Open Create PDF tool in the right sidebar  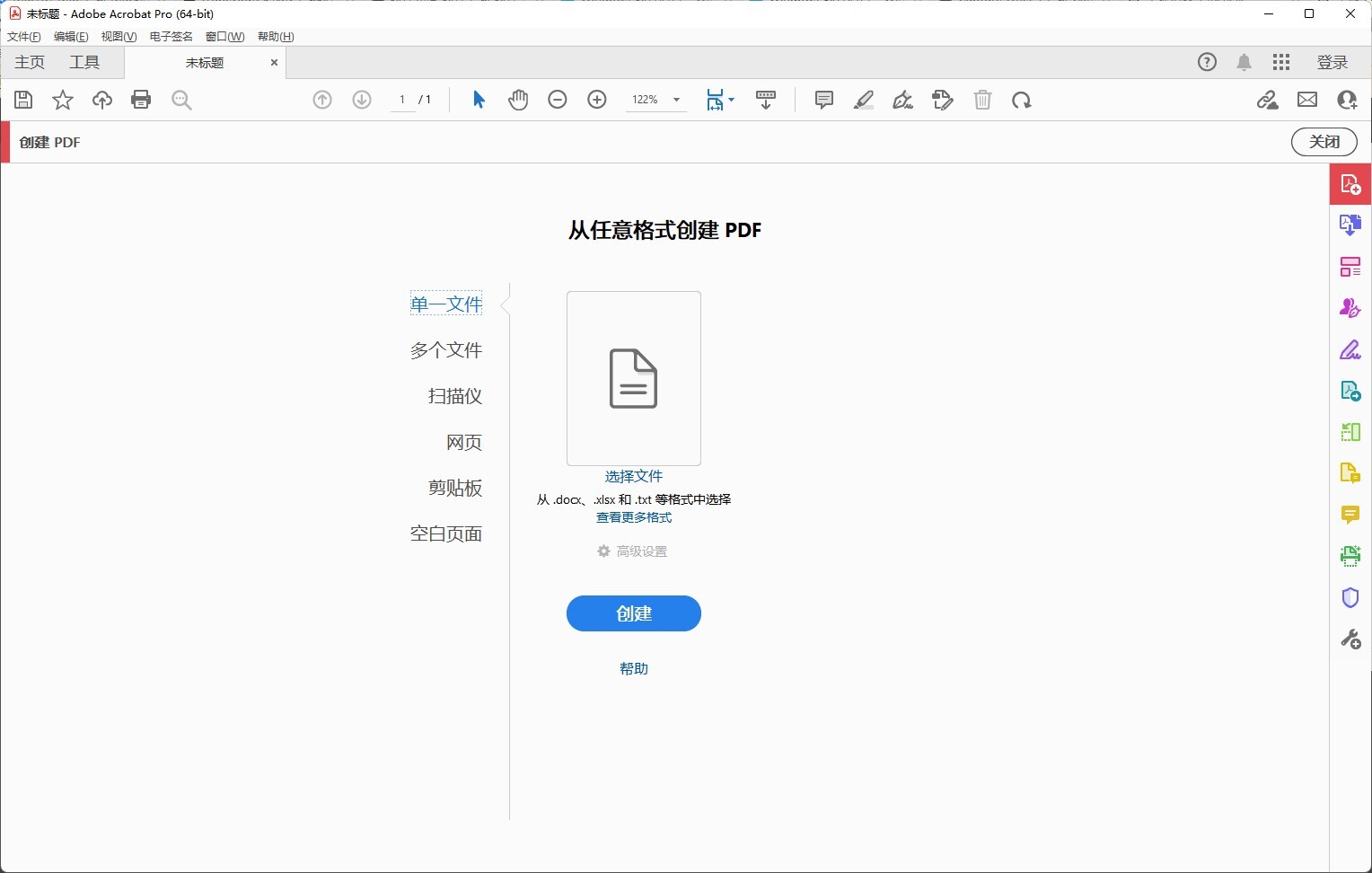[1350, 184]
